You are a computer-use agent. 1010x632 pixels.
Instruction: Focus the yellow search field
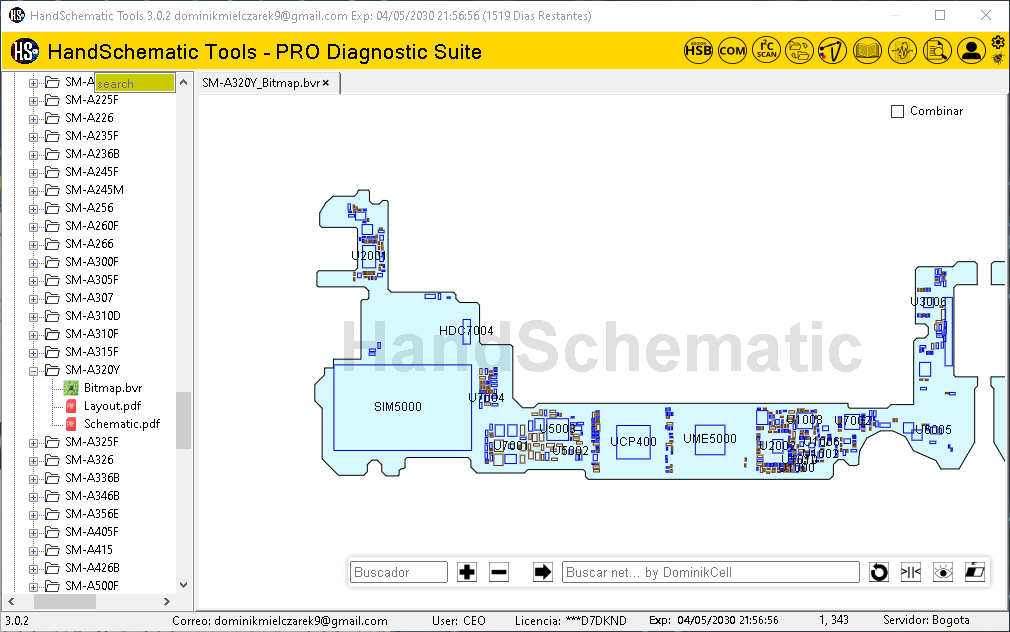[135, 83]
